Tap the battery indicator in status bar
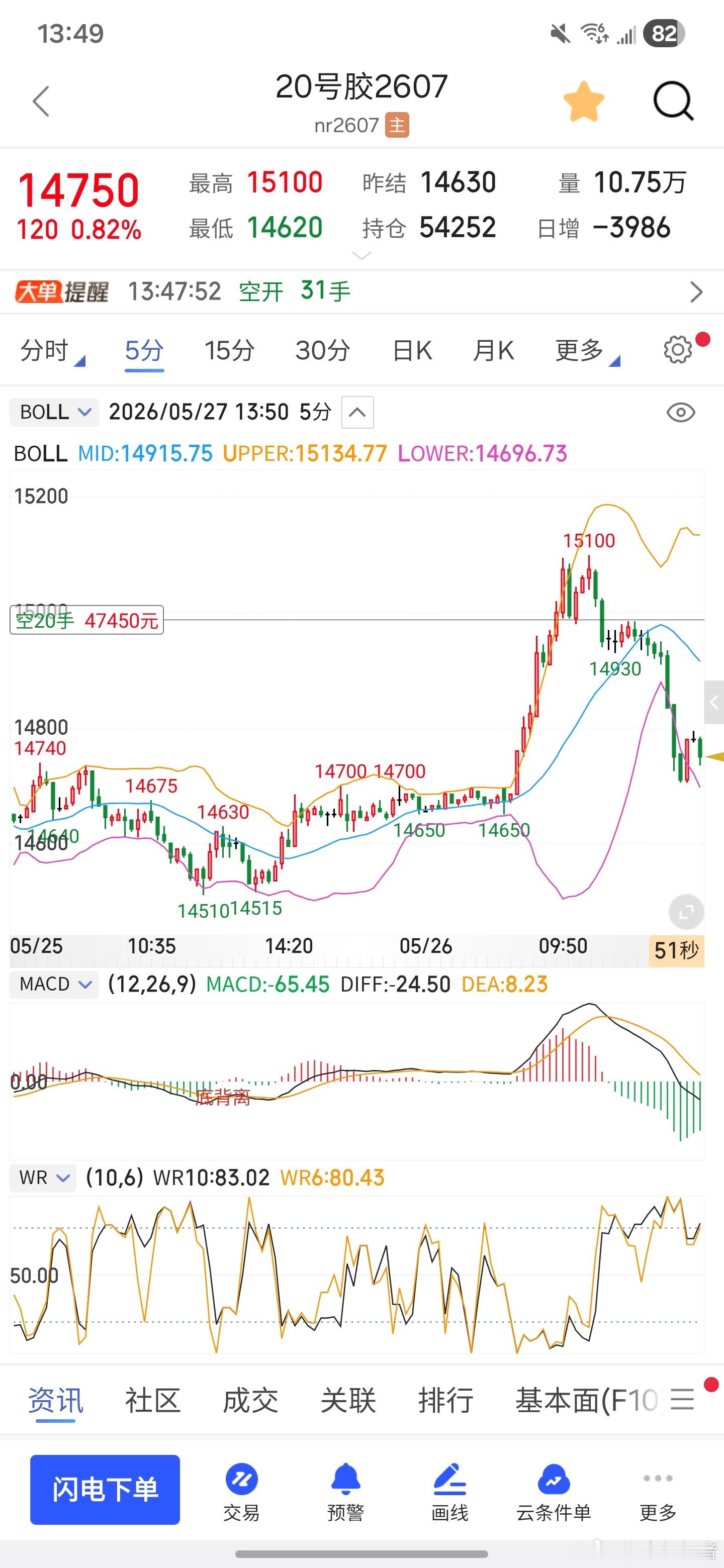 pyautogui.click(x=664, y=33)
